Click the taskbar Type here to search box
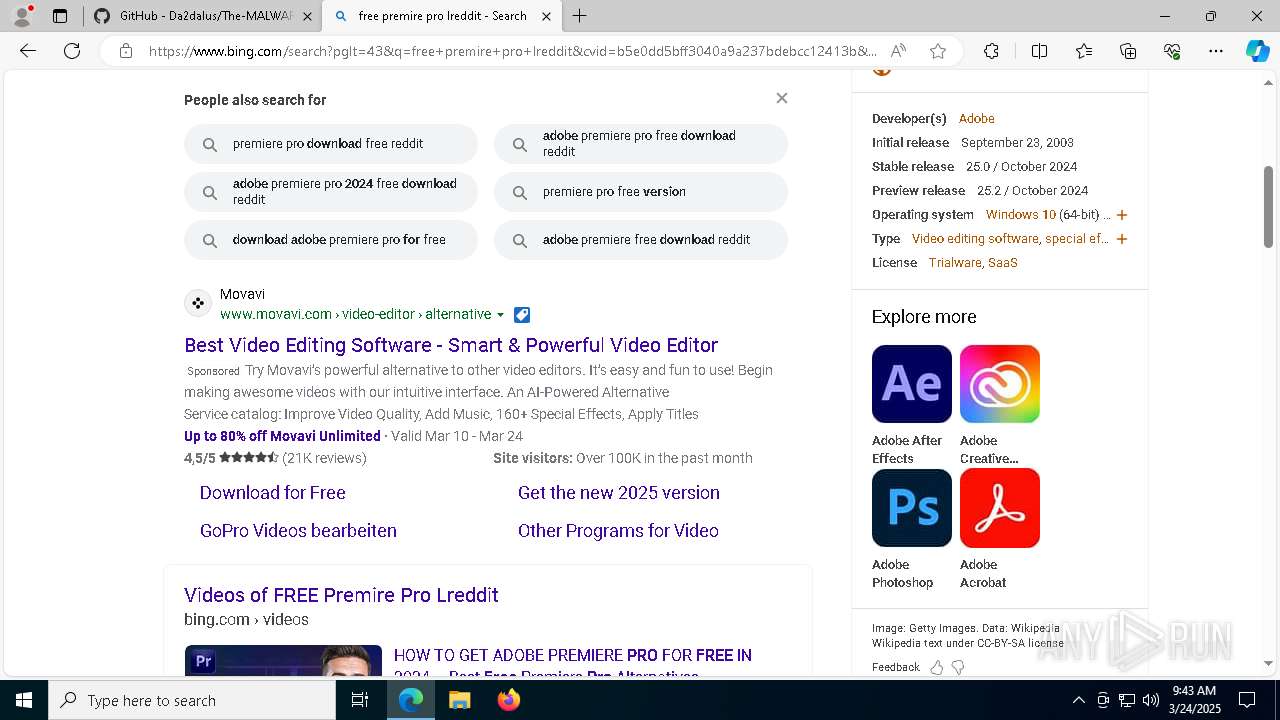Image resolution: width=1280 pixels, height=720 pixels. point(192,700)
